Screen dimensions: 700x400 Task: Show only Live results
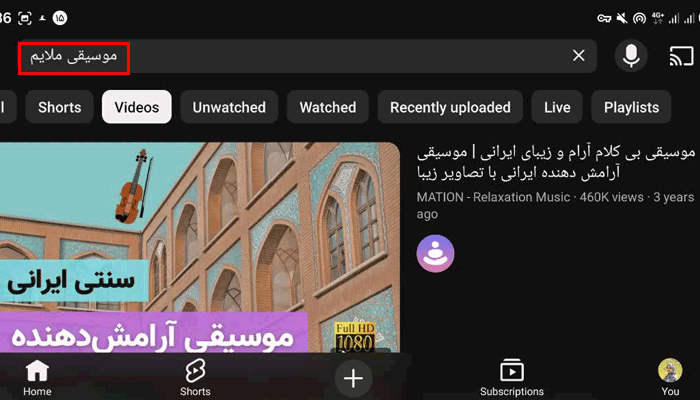557,107
